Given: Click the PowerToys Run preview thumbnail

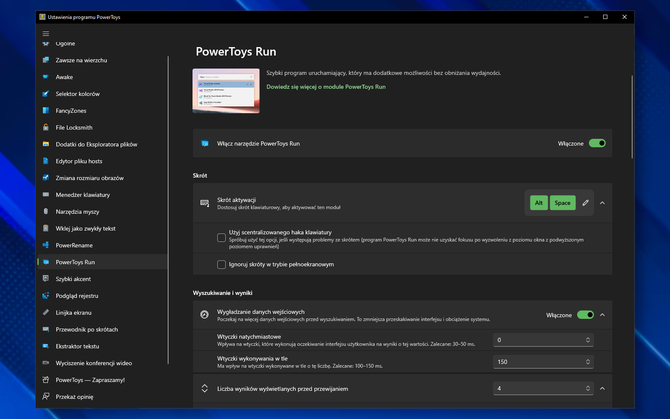Looking at the screenshot, I should [x=226, y=91].
